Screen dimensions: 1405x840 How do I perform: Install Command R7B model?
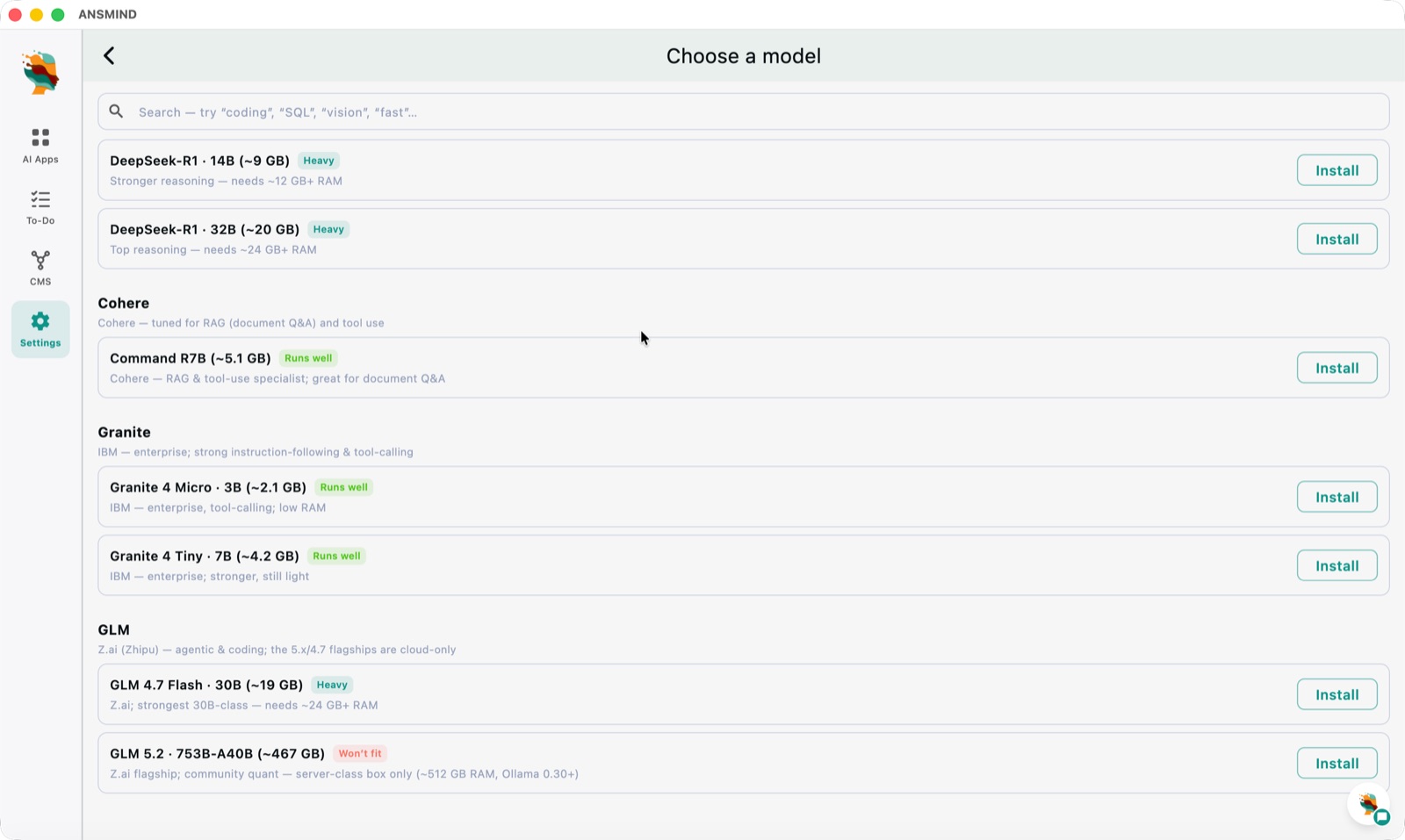[x=1337, y=368]
